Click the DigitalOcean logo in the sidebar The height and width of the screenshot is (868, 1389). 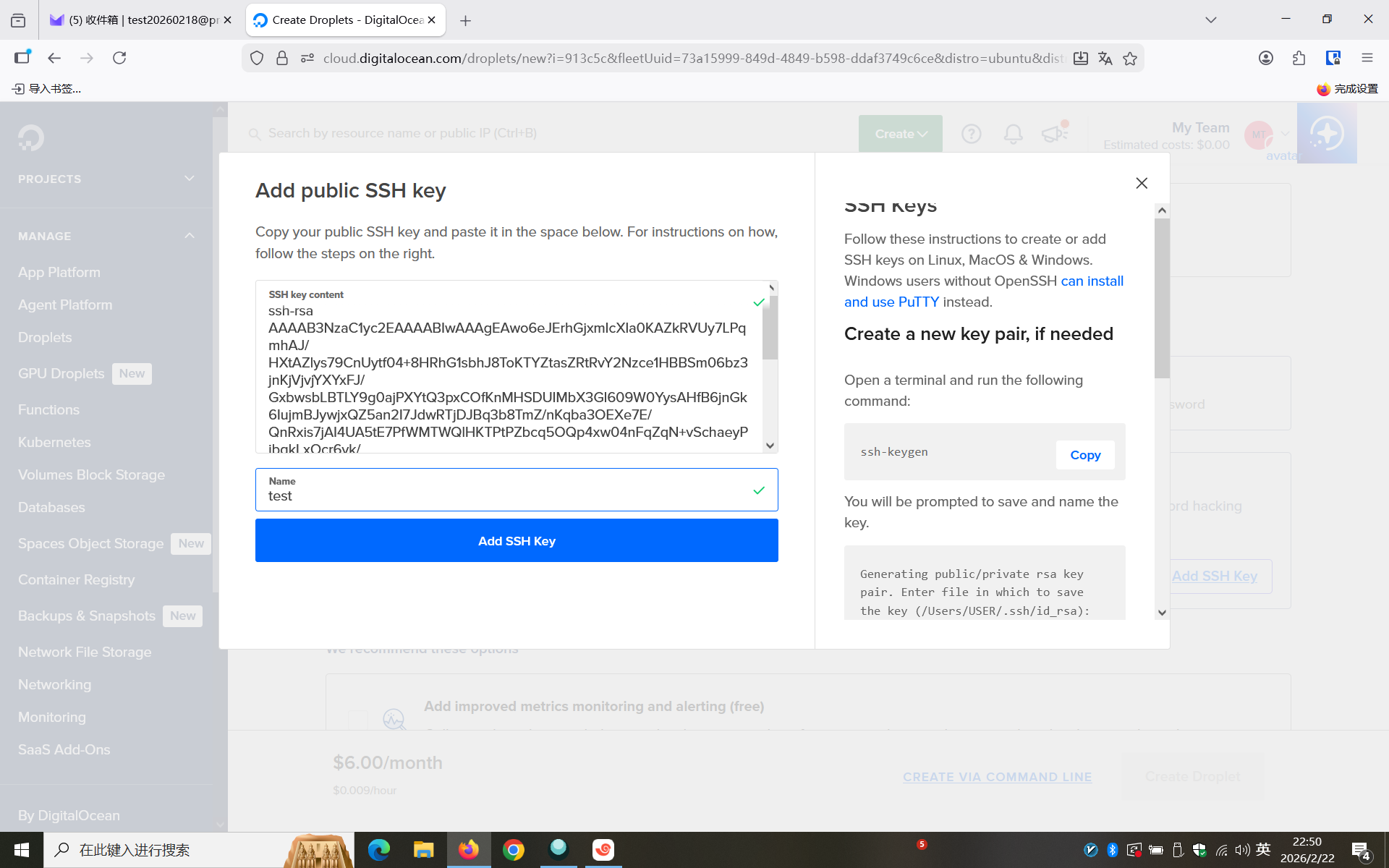(x=31, y=137)
